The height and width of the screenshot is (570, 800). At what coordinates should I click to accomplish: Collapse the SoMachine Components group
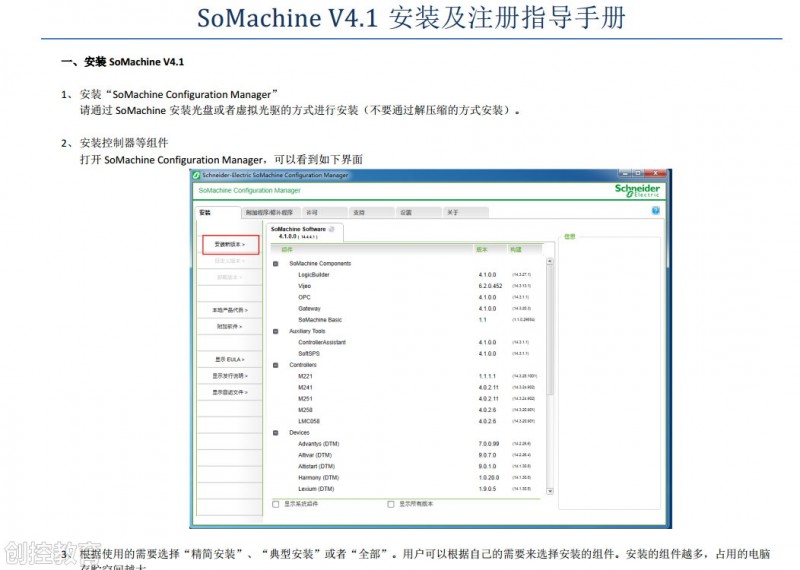(276, 264)
